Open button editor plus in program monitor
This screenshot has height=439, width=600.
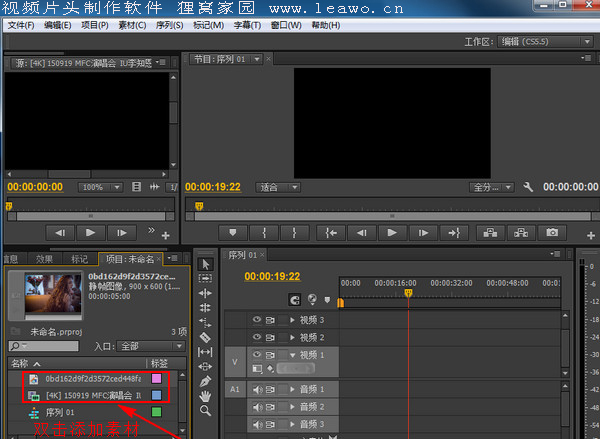[x=591, y=235]
